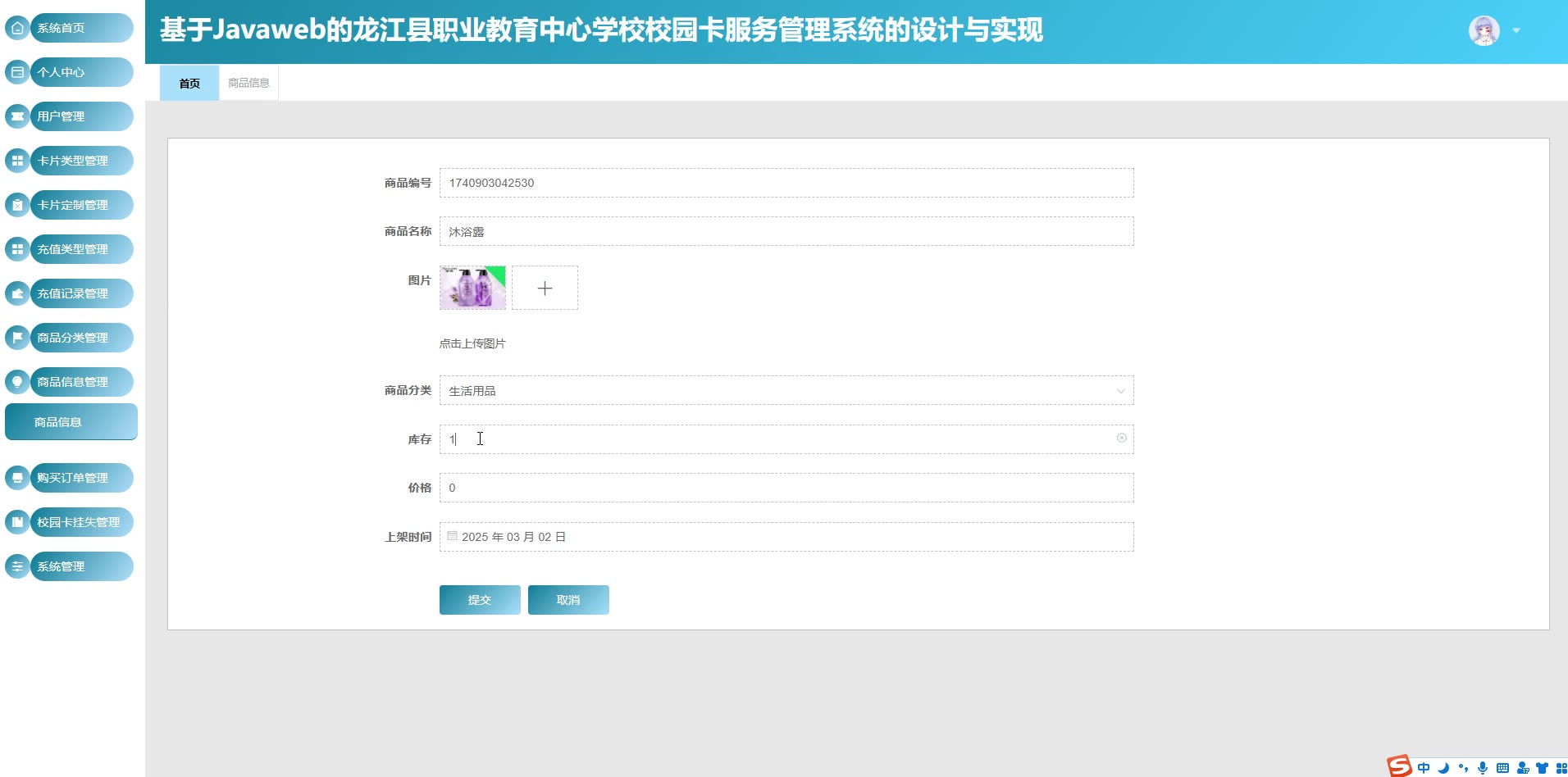1568x777 pixels.
Task: Click the 商品信息管理 lightbulb icon
Action: (x=17, y=382)
